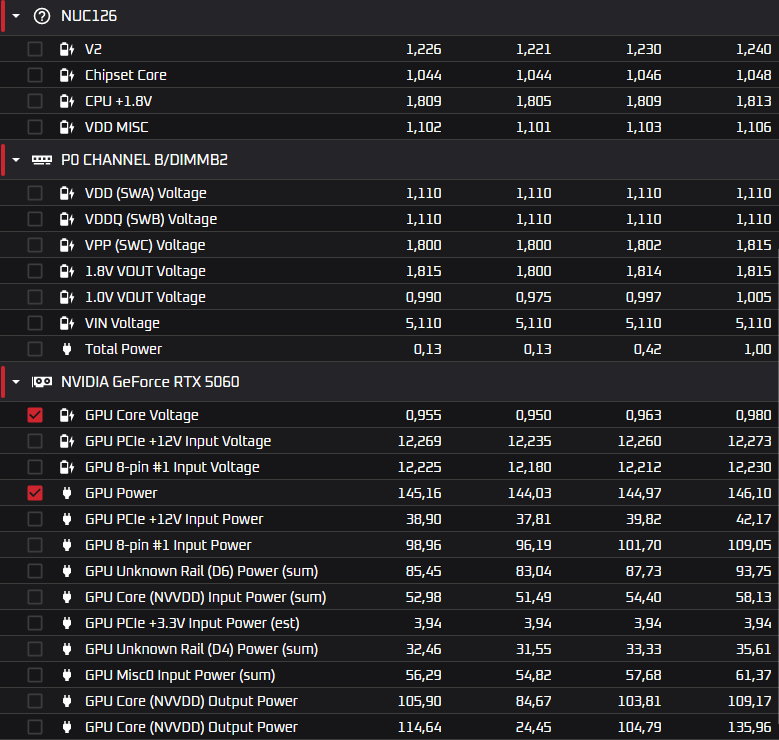Tick the VDD MISC checkbox

pos(35,127)
